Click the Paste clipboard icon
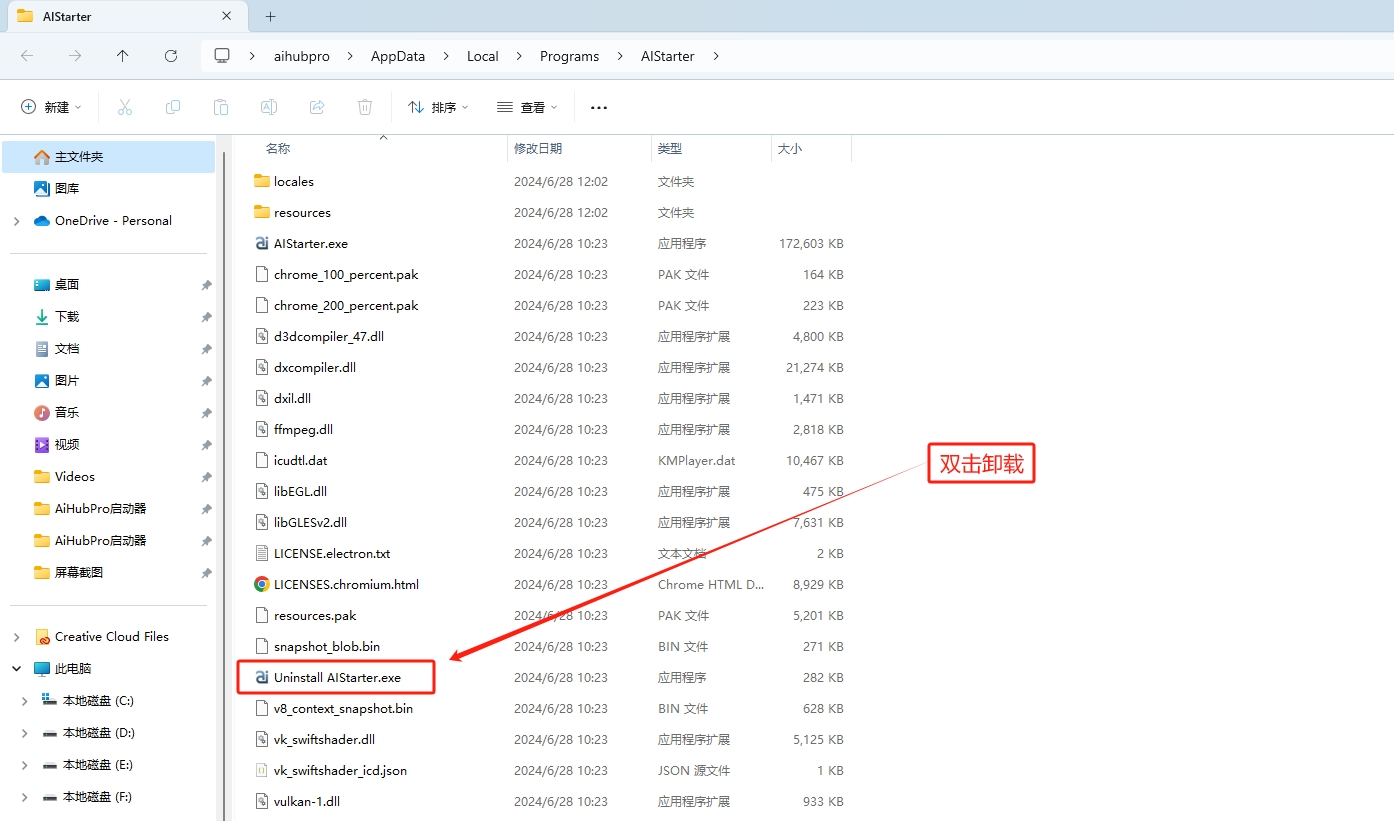1394x821 pixels. click(221, 107)
